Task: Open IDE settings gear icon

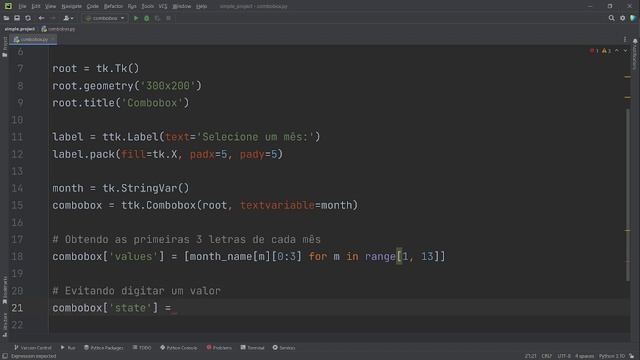Action: (x=622, y=18)
